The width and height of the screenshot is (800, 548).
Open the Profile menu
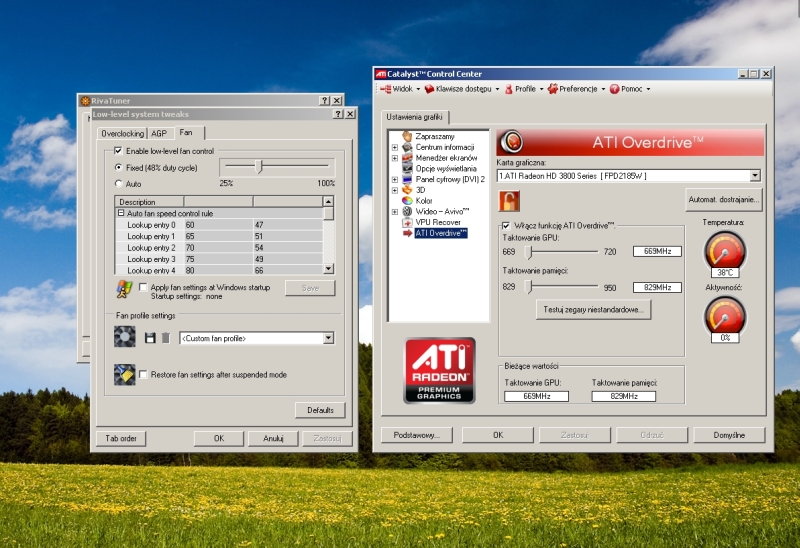[524, 89]
